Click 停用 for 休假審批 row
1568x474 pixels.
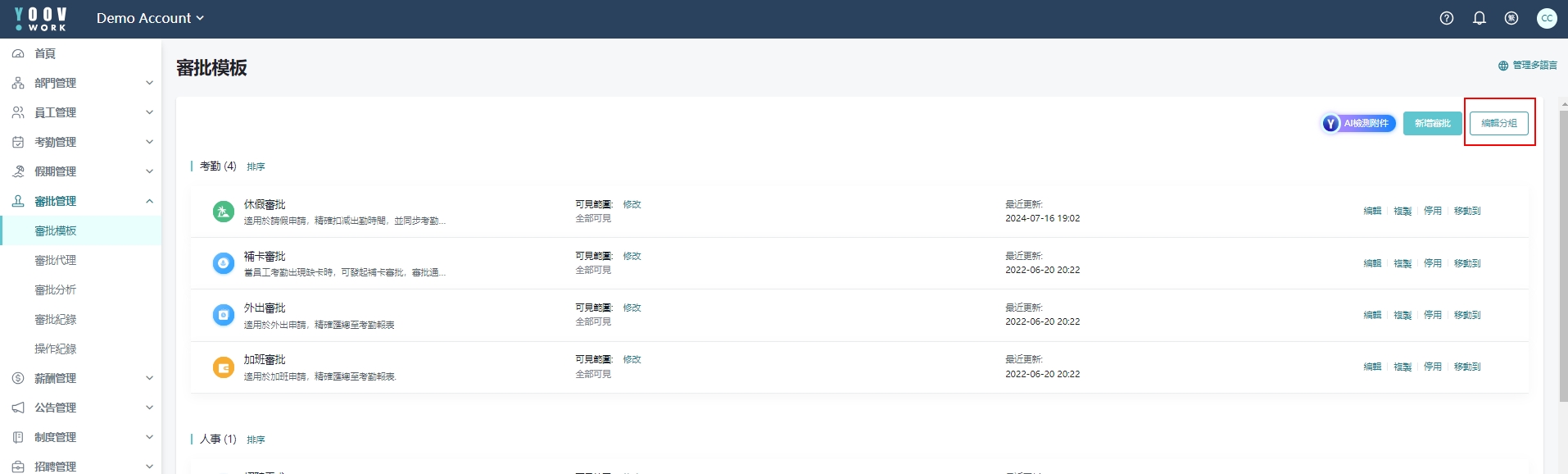pyautogui.click(x=1432, y=211)
